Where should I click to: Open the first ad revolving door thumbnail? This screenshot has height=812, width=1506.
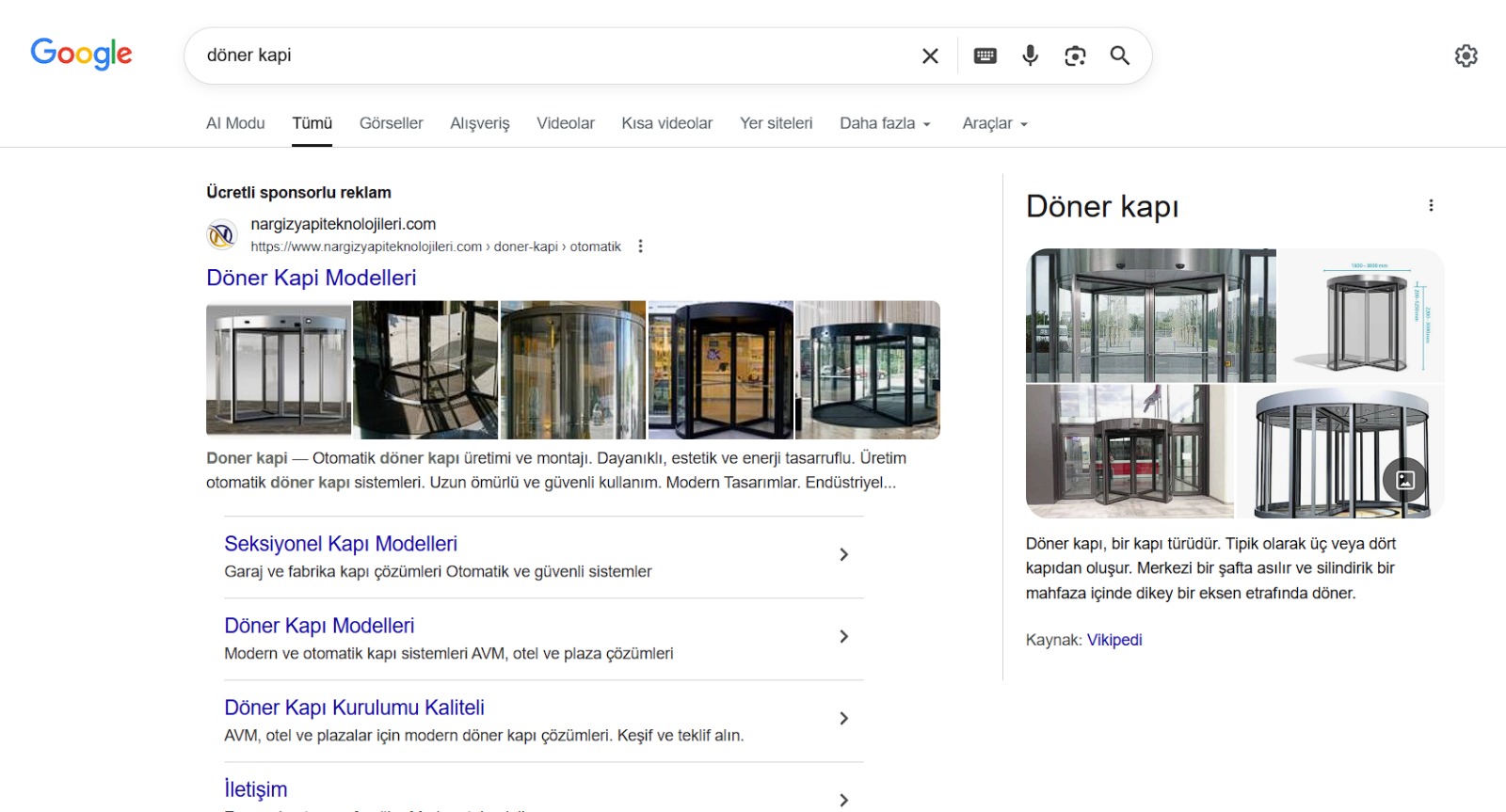click(x=279, y=370)
